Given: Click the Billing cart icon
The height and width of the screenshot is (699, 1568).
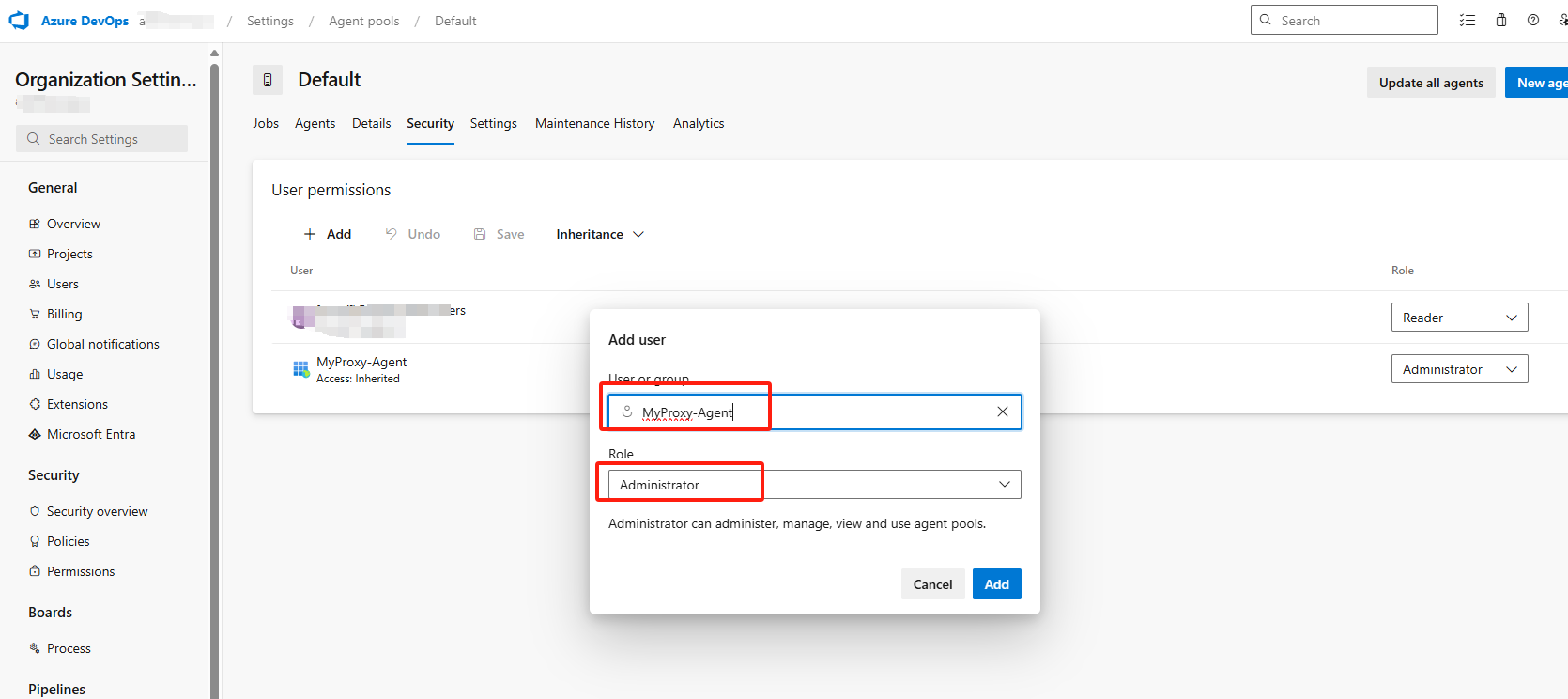Looking at the screenshot, I should point(35,314).
